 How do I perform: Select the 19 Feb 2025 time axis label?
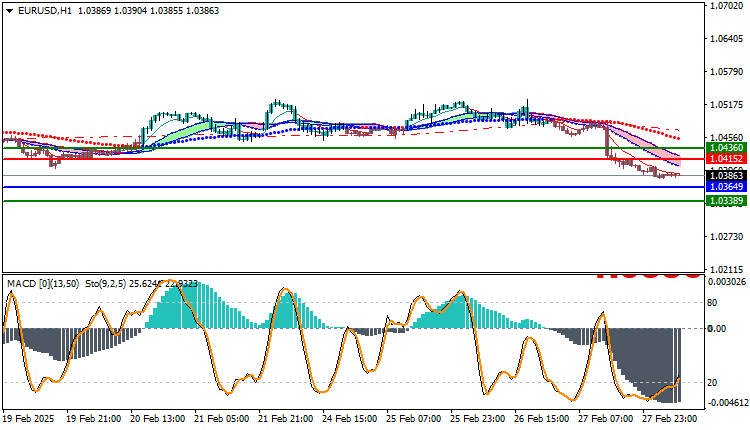click(x=29, y=419)
